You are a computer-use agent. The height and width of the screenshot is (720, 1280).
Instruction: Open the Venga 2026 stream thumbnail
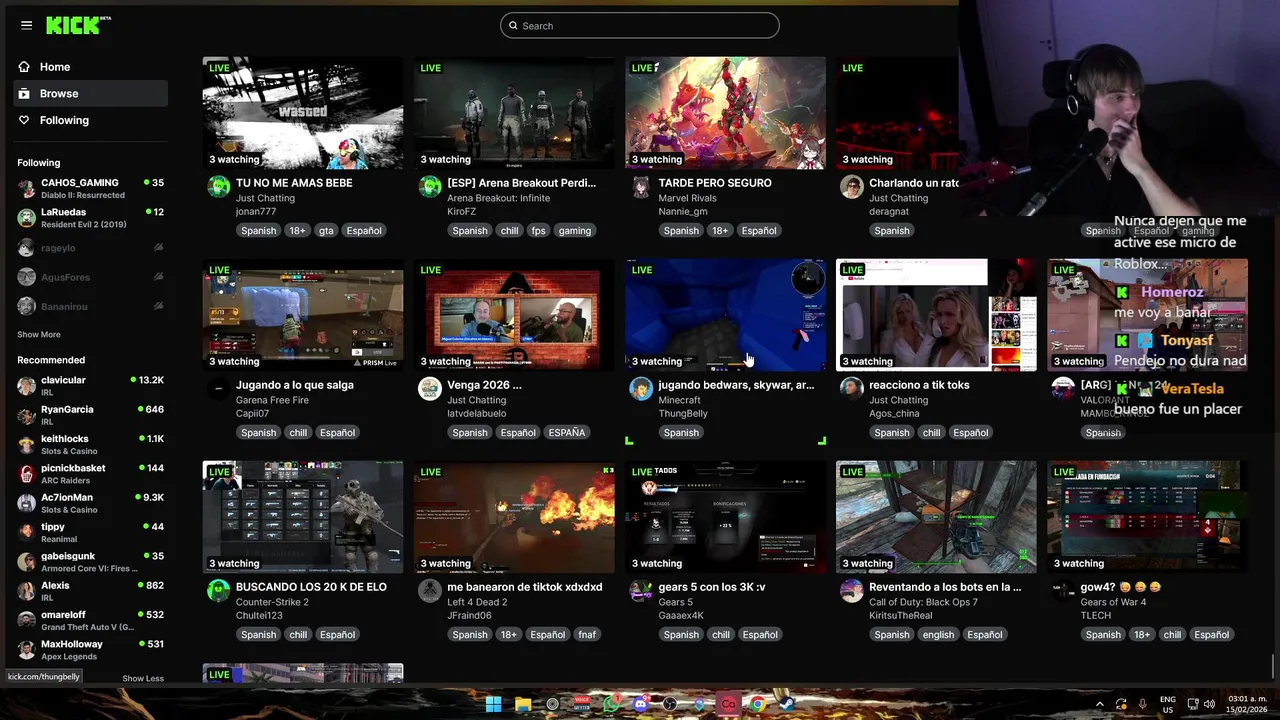coord(514,315)
